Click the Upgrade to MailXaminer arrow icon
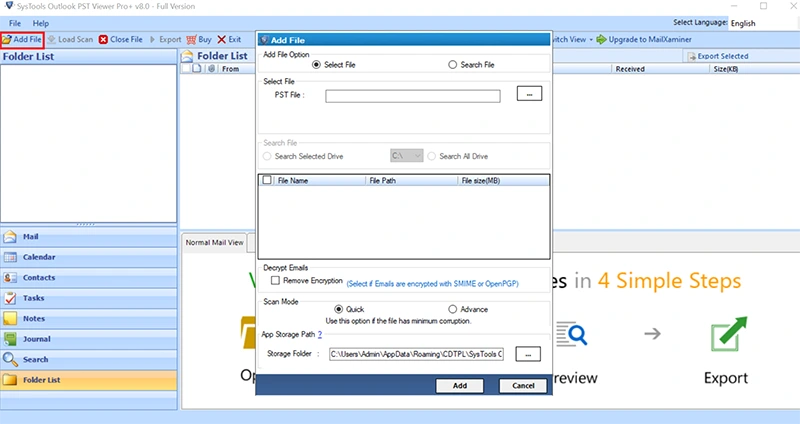Viewport: 800px width, 424px height. [x=602, y=39]
